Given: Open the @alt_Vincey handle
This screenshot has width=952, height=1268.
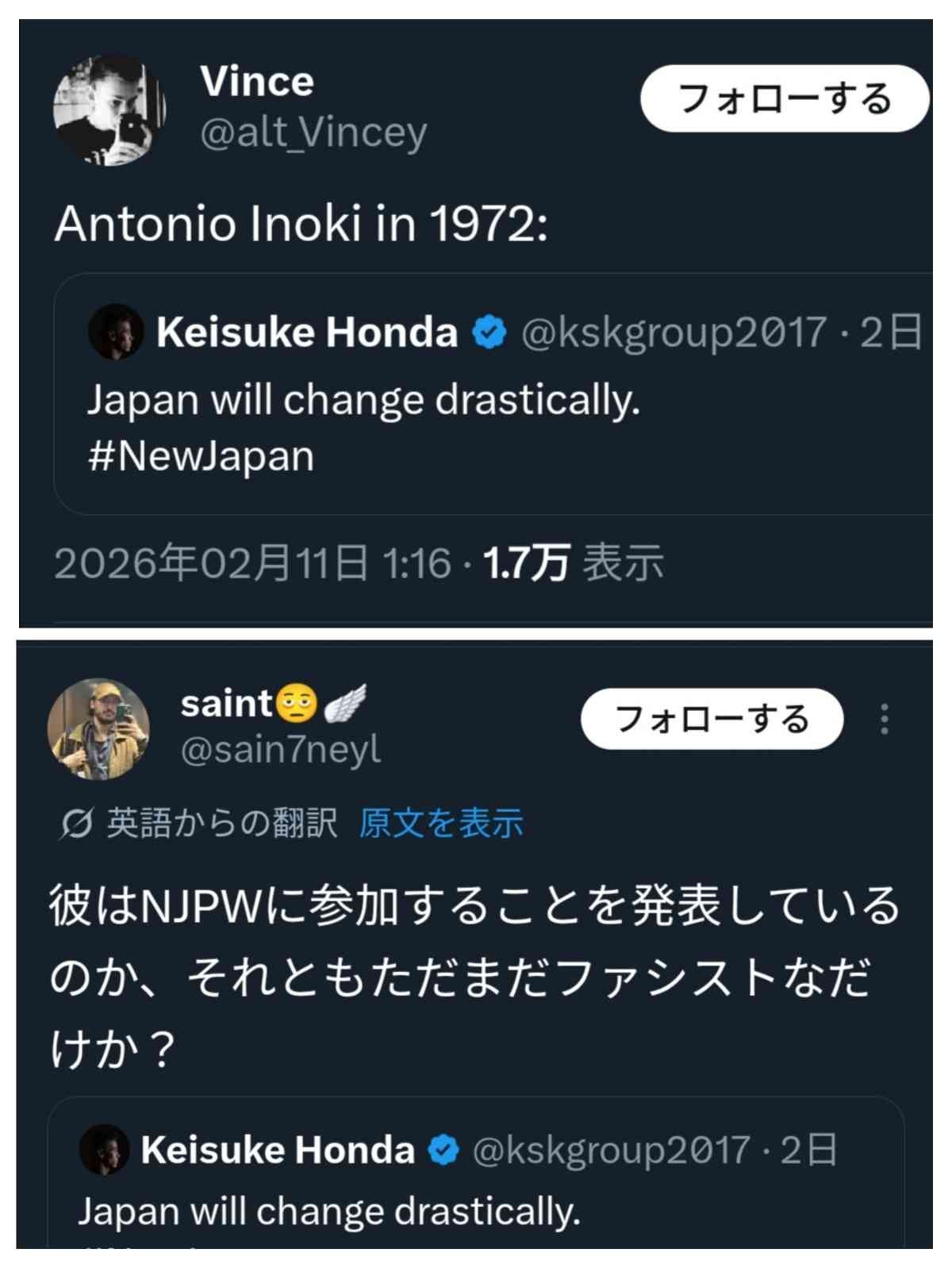Looking at the screenshot, I should (x=313, y=133).
